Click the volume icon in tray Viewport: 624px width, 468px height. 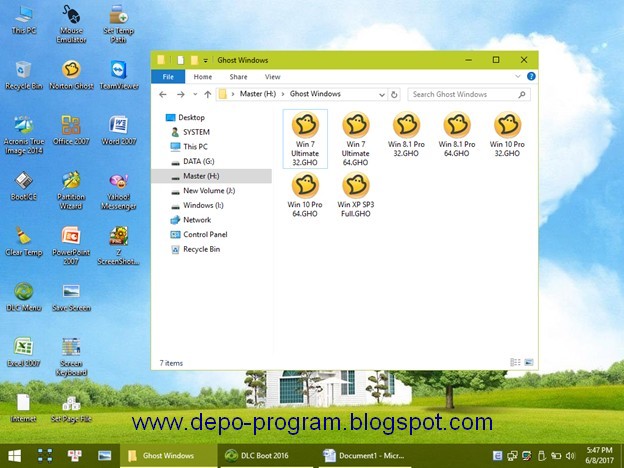570,456
